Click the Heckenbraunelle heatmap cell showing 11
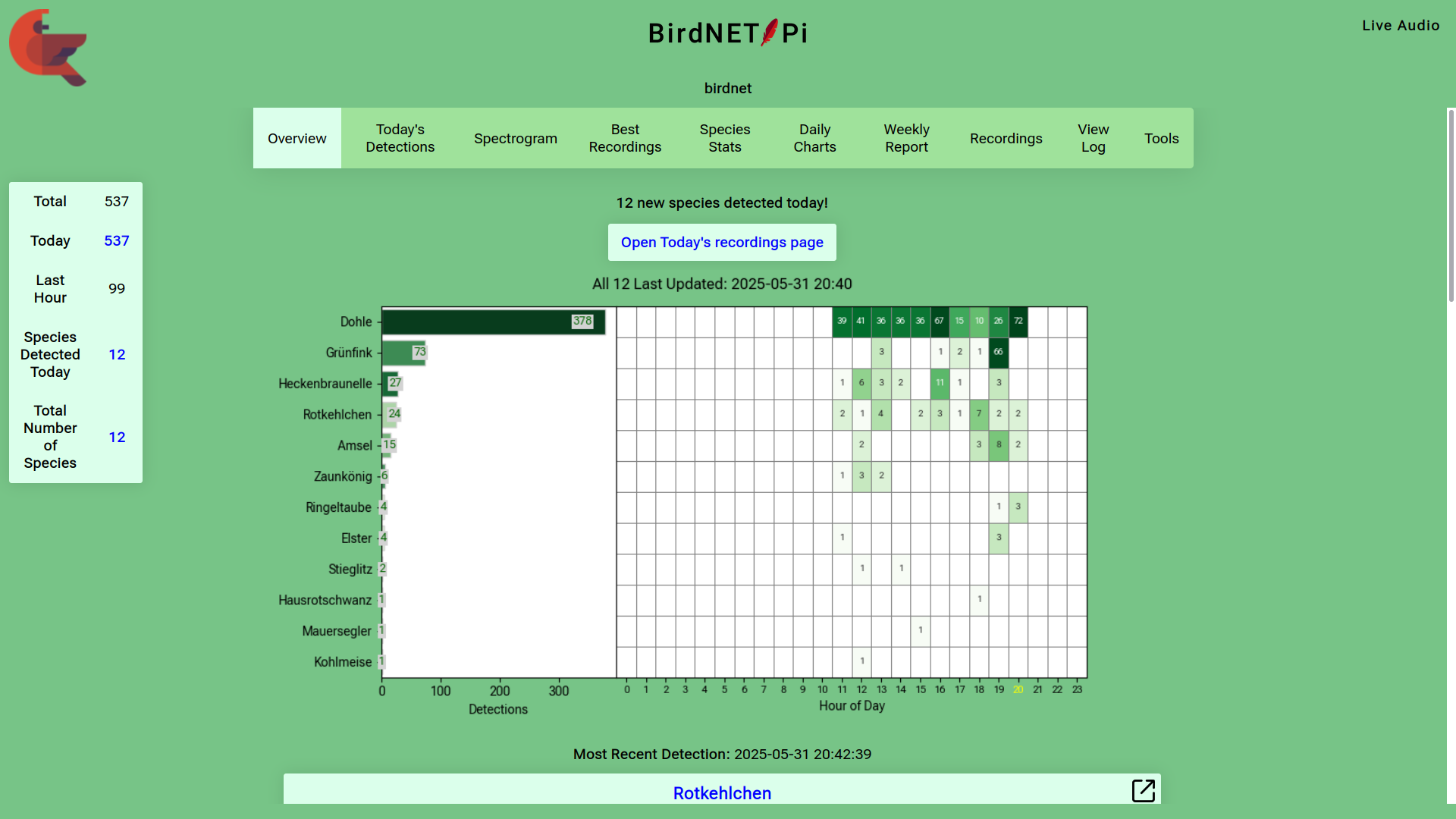The width and height of the screenshot is (1456, 819). click(940, 384)
